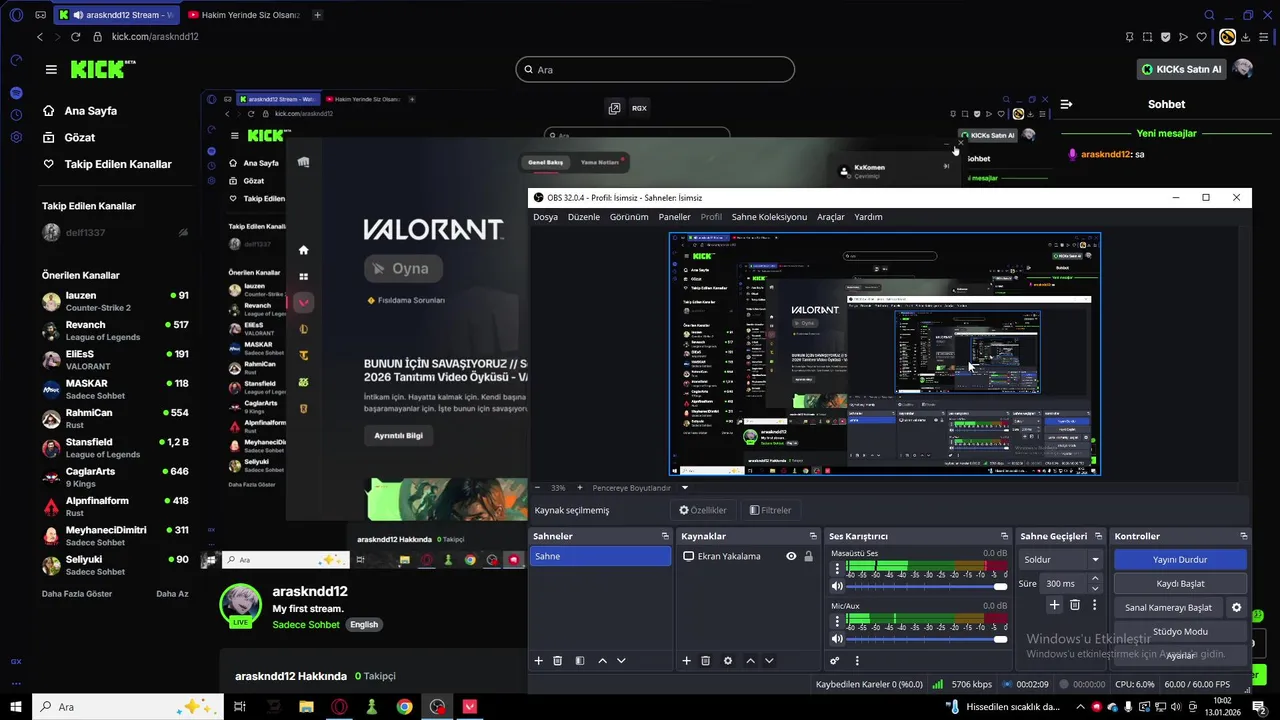Toggle lock on Ekran Yakalama source
The width and height of the screenshot is (1280, 720).
coord(808,556)
